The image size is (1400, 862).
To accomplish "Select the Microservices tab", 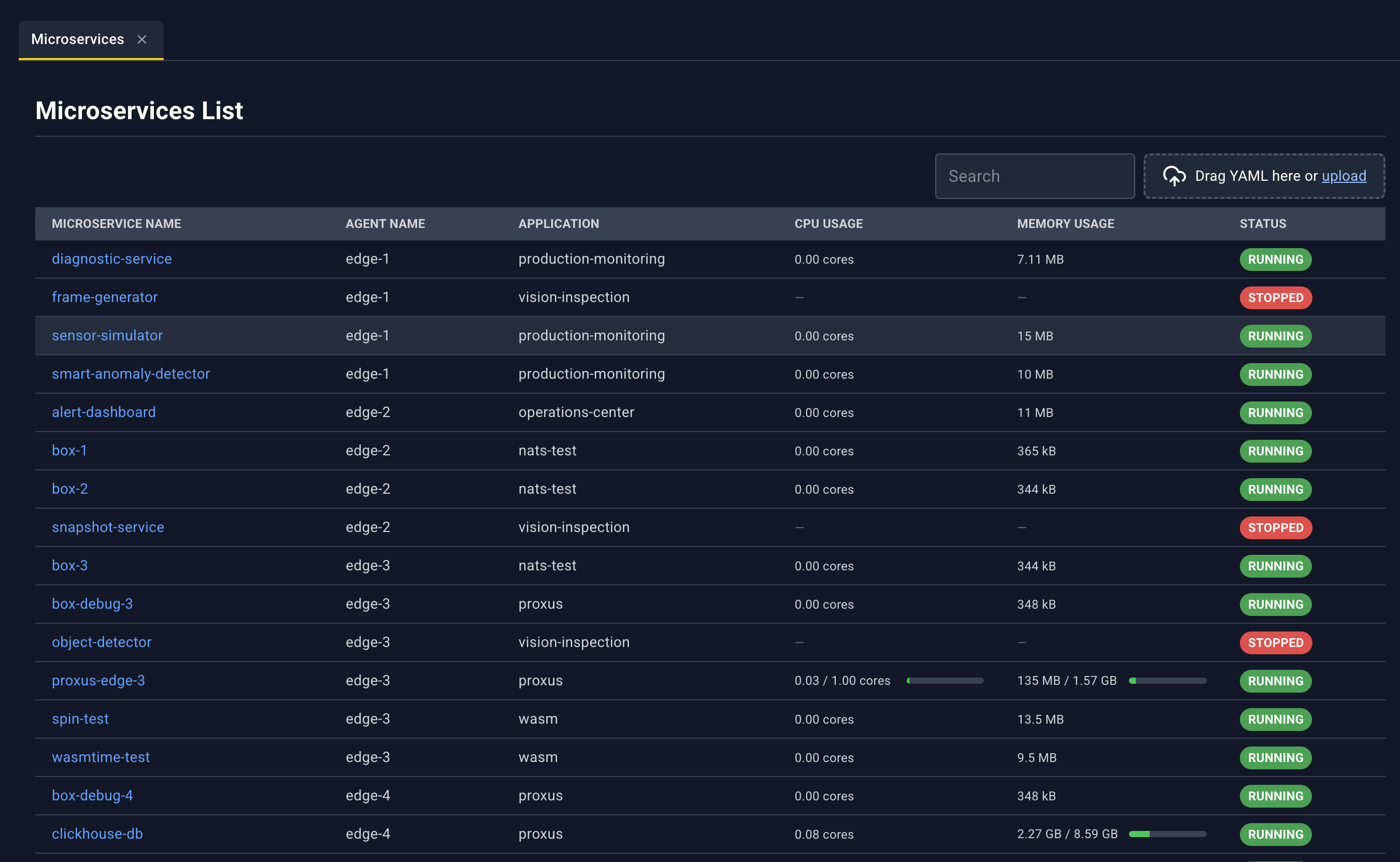I will pos(91,40).
